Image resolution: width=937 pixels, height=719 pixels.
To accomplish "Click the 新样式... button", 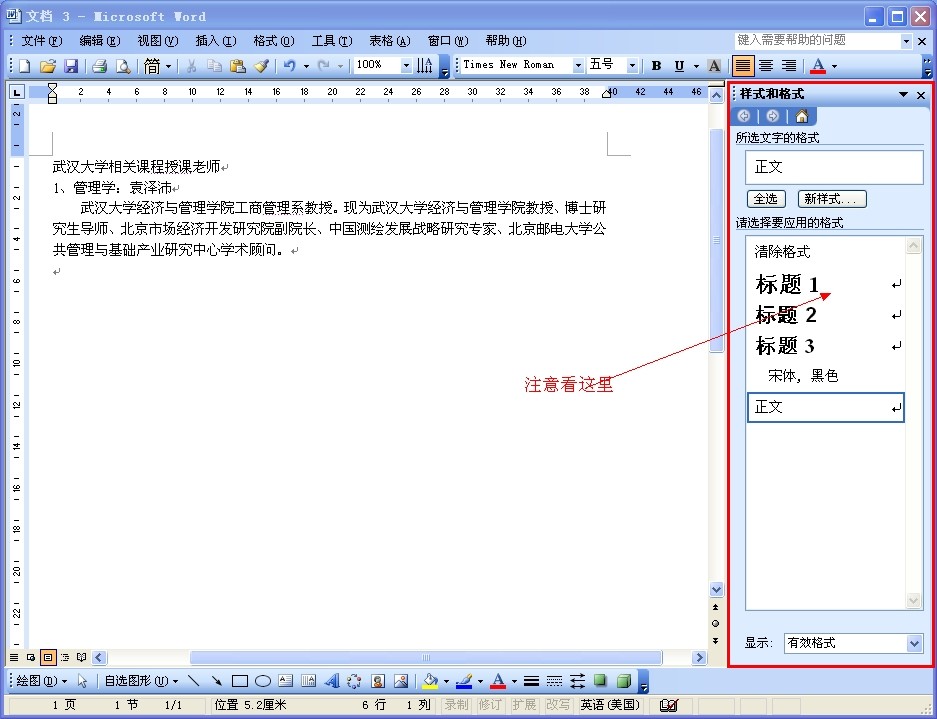I will pyautogui.click(x=831, y=199).
